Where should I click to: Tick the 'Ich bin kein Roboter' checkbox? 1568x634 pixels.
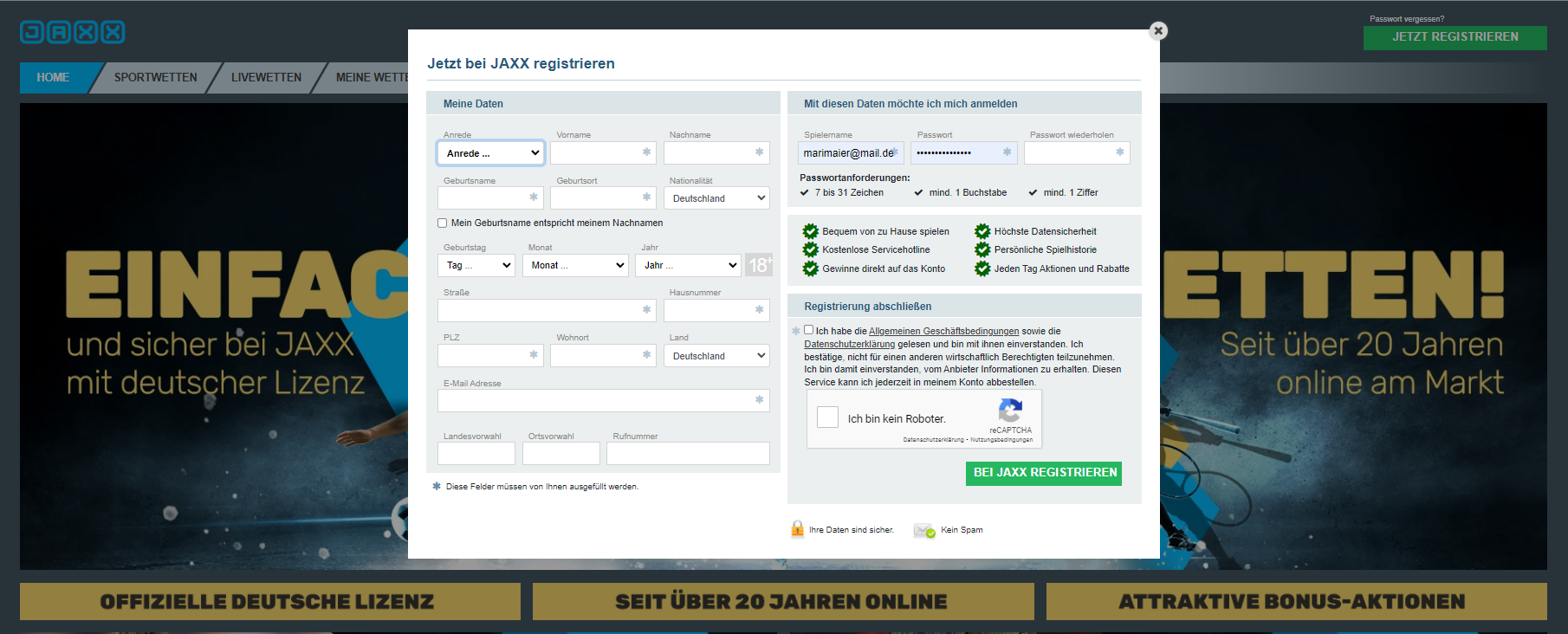point(828,417)
